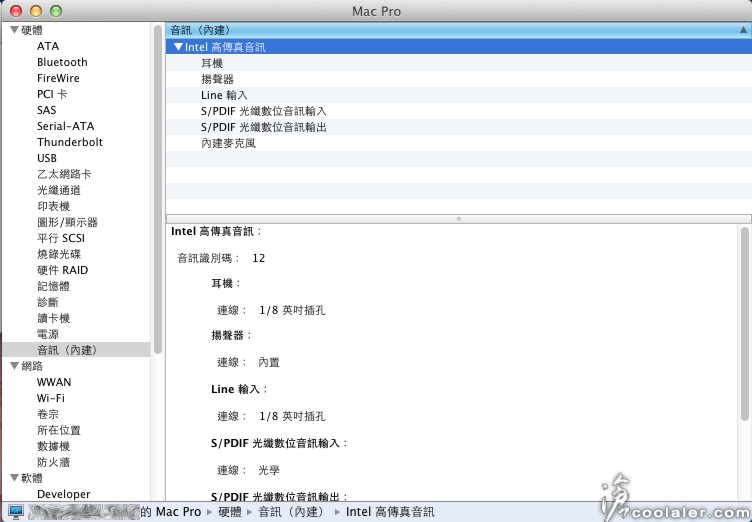The image size is (752, 522).
Task: Open Serial-ATA in the sidebar
Action: [x=65, y=126]
